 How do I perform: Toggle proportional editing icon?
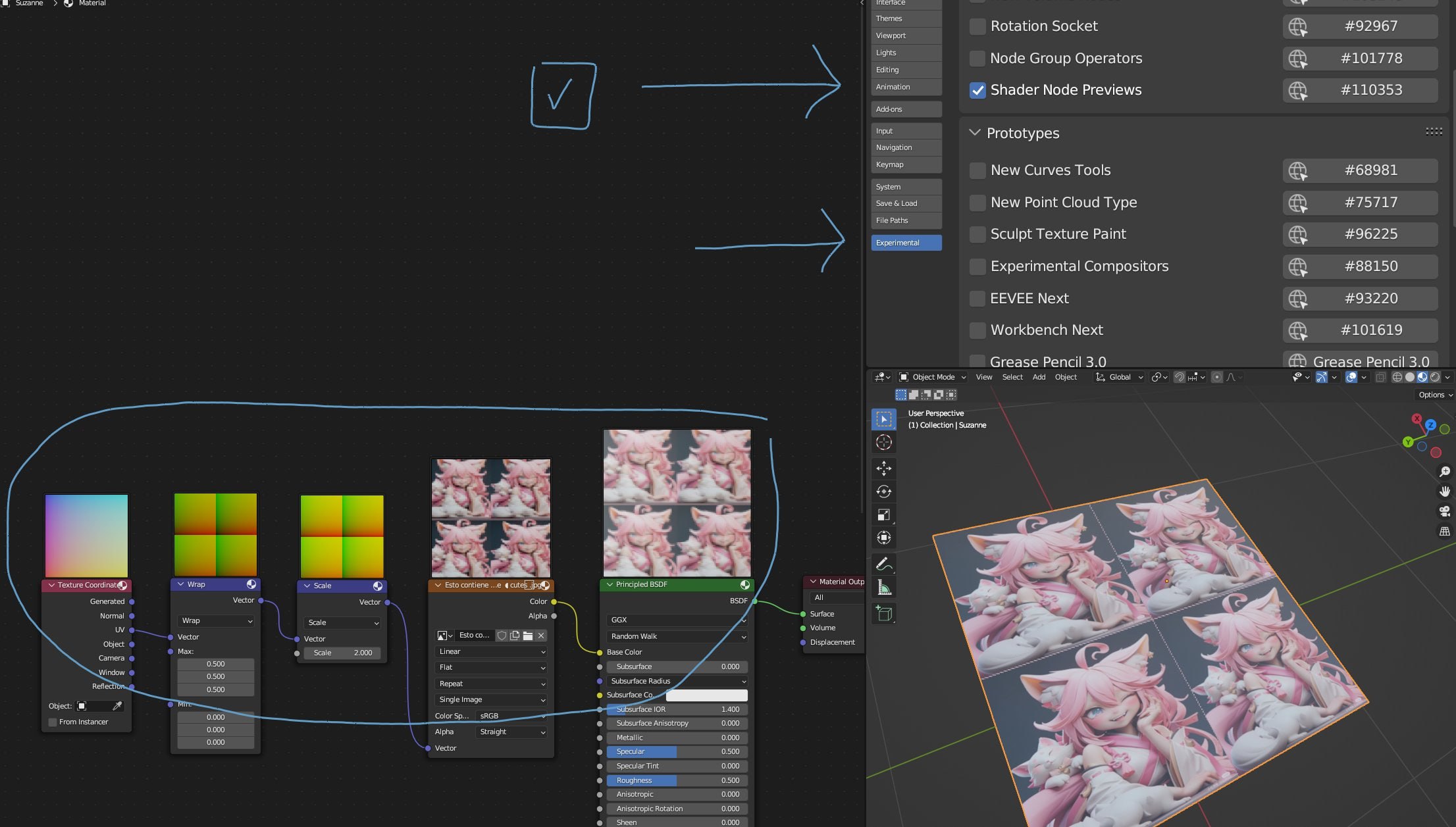coord(1216,377)
